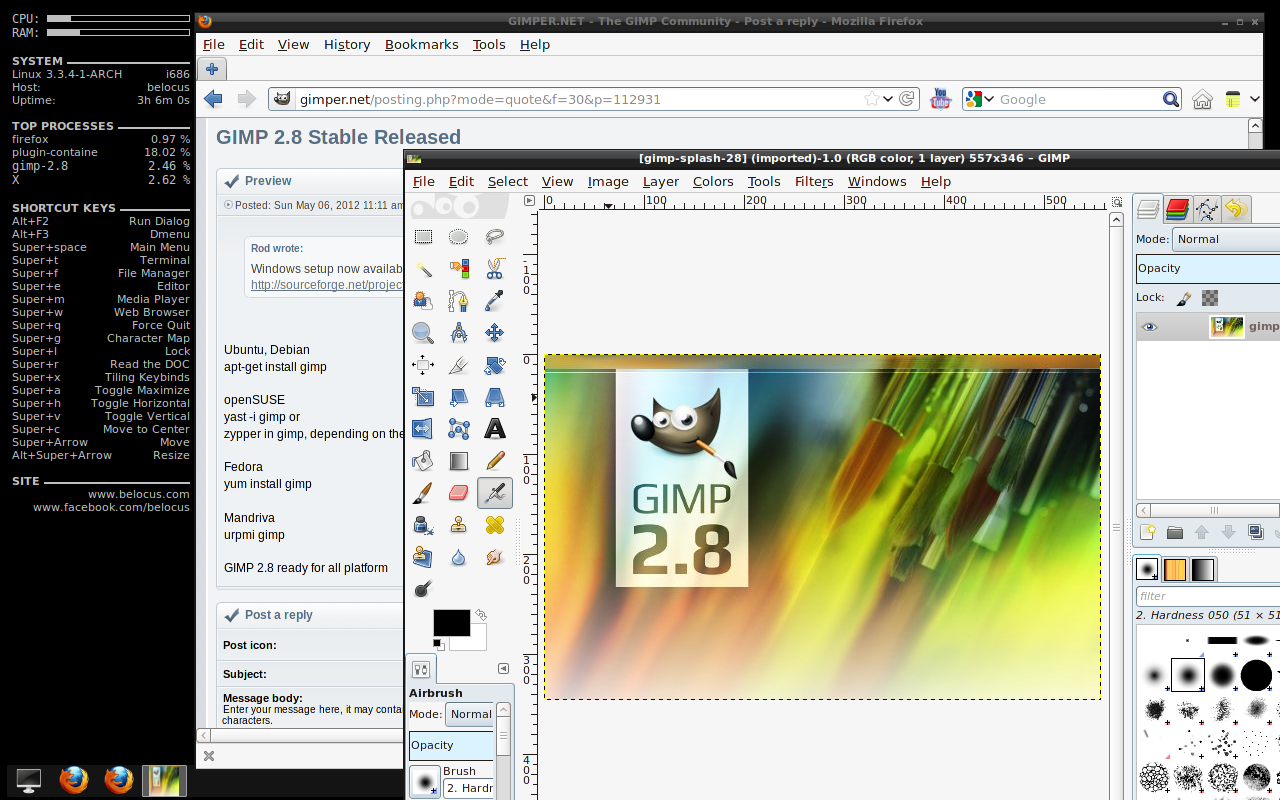Image resolution: width=1280 pixels, height=800 pixels.
Task: Select the Crop tool
Action: tap(458, 365)
